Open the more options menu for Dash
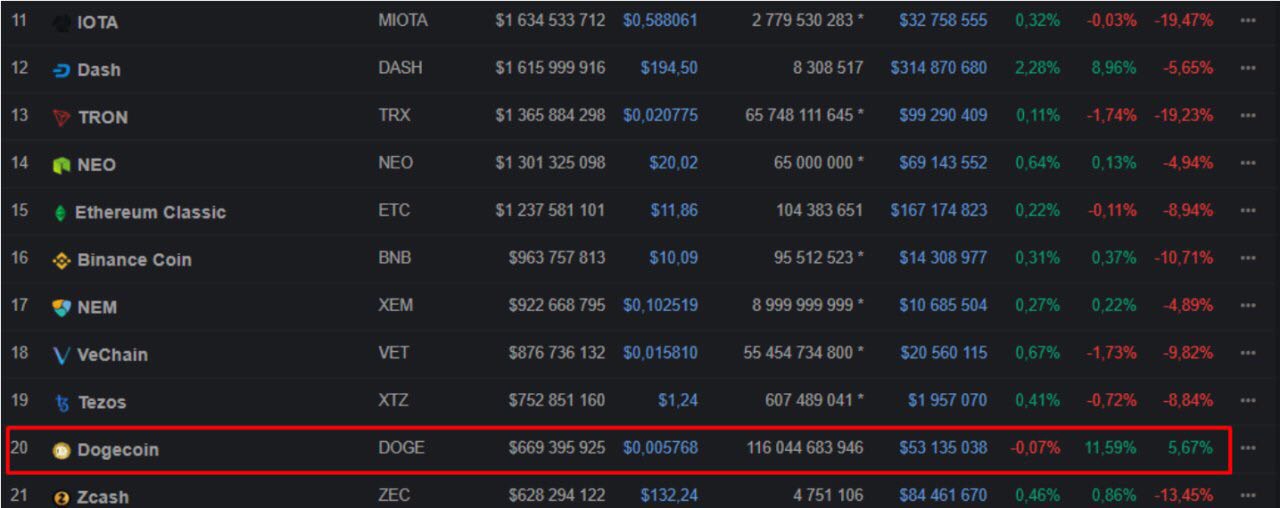Image resolution: width=1280 pixels, height=508 pixels. click(1247, 68)
